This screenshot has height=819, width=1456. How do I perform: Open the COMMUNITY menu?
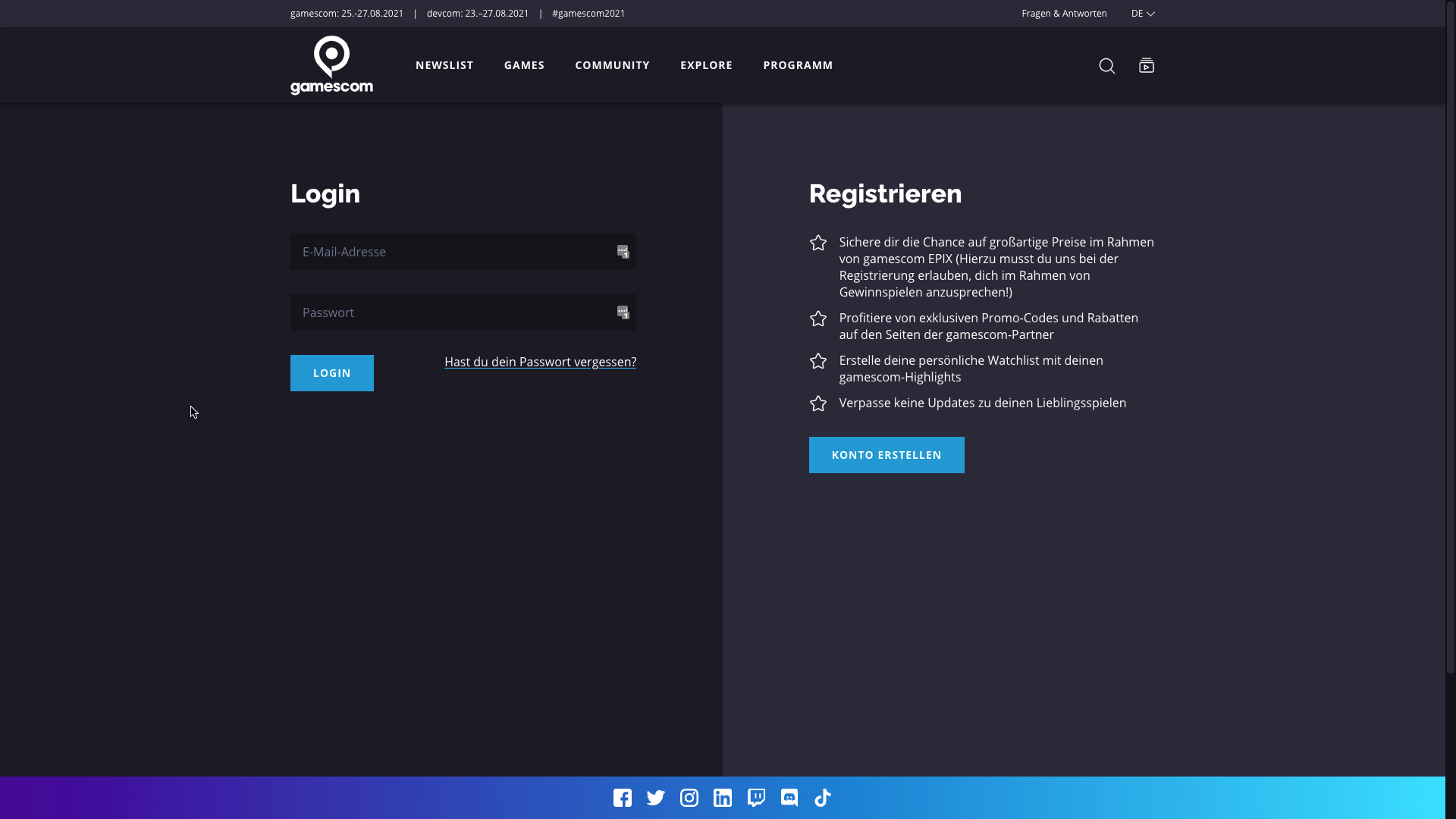click(612, 65)
